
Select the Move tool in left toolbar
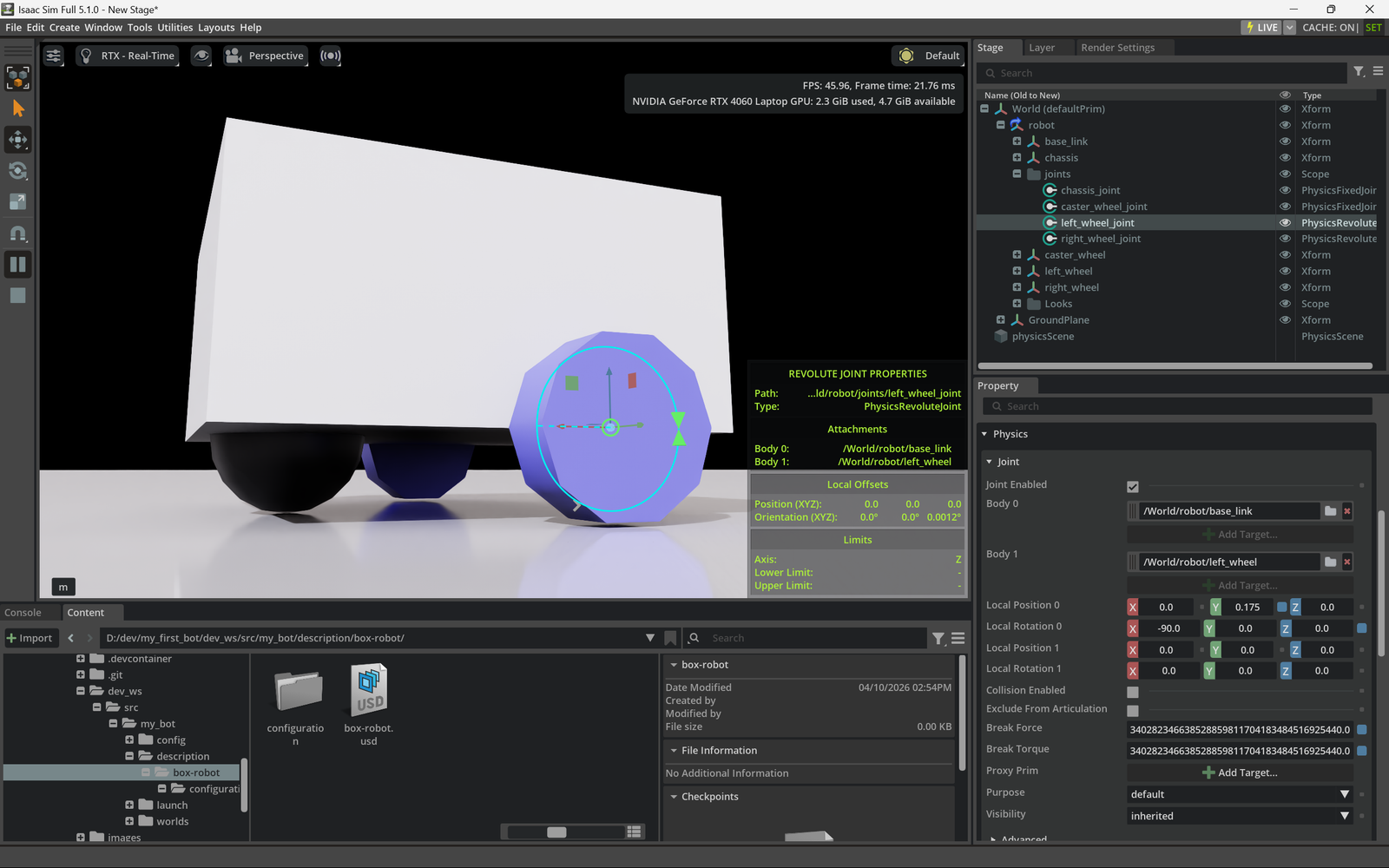17,140
